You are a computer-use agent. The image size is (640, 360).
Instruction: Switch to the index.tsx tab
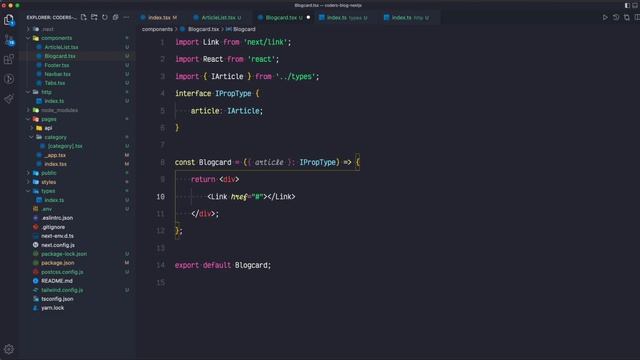click(x=158, y=18)
